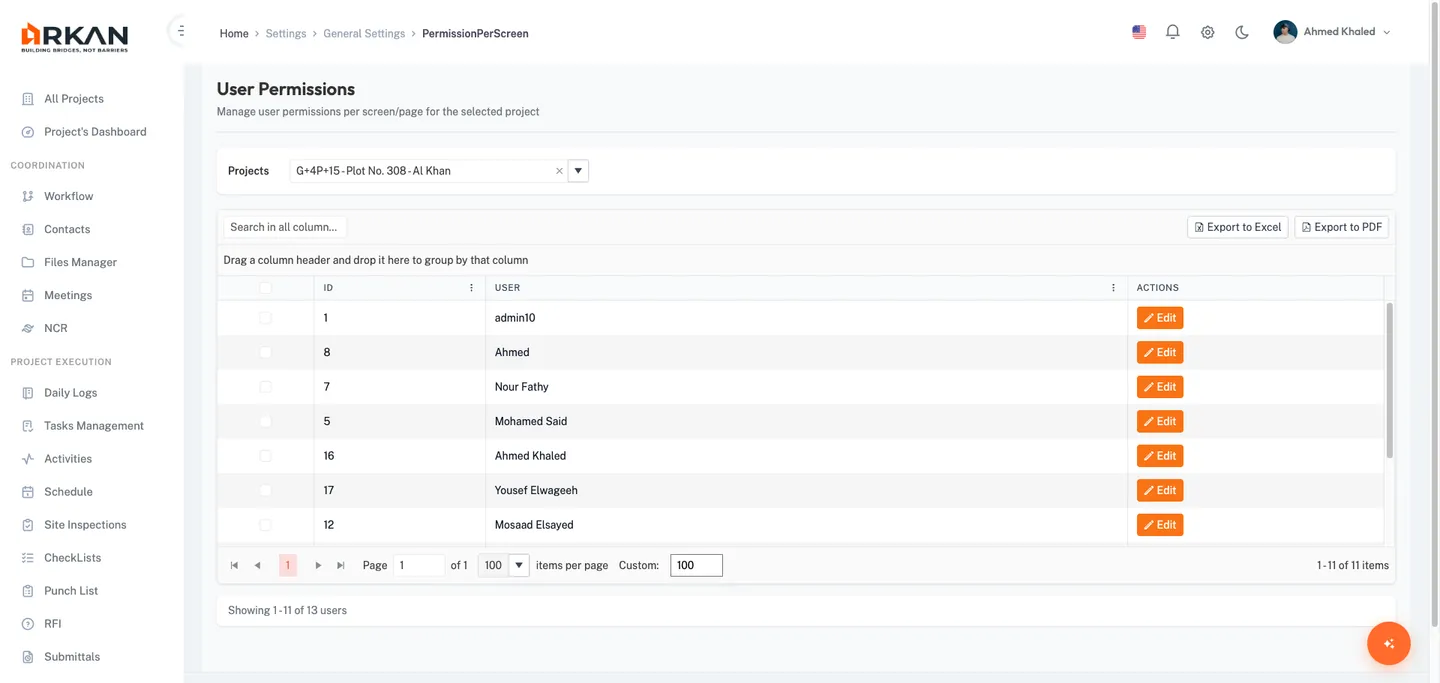Screen dimensions: 1440x683
Task: Switch to dark mode with the moon icon
Action: click(1241, 32)
